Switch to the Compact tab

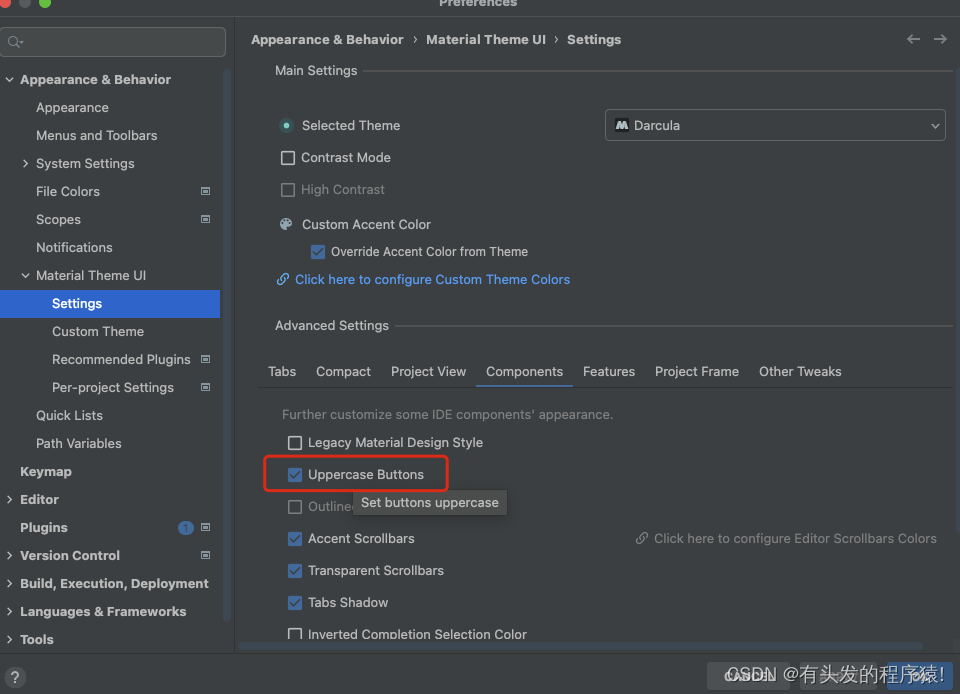[x=343, y=371]
